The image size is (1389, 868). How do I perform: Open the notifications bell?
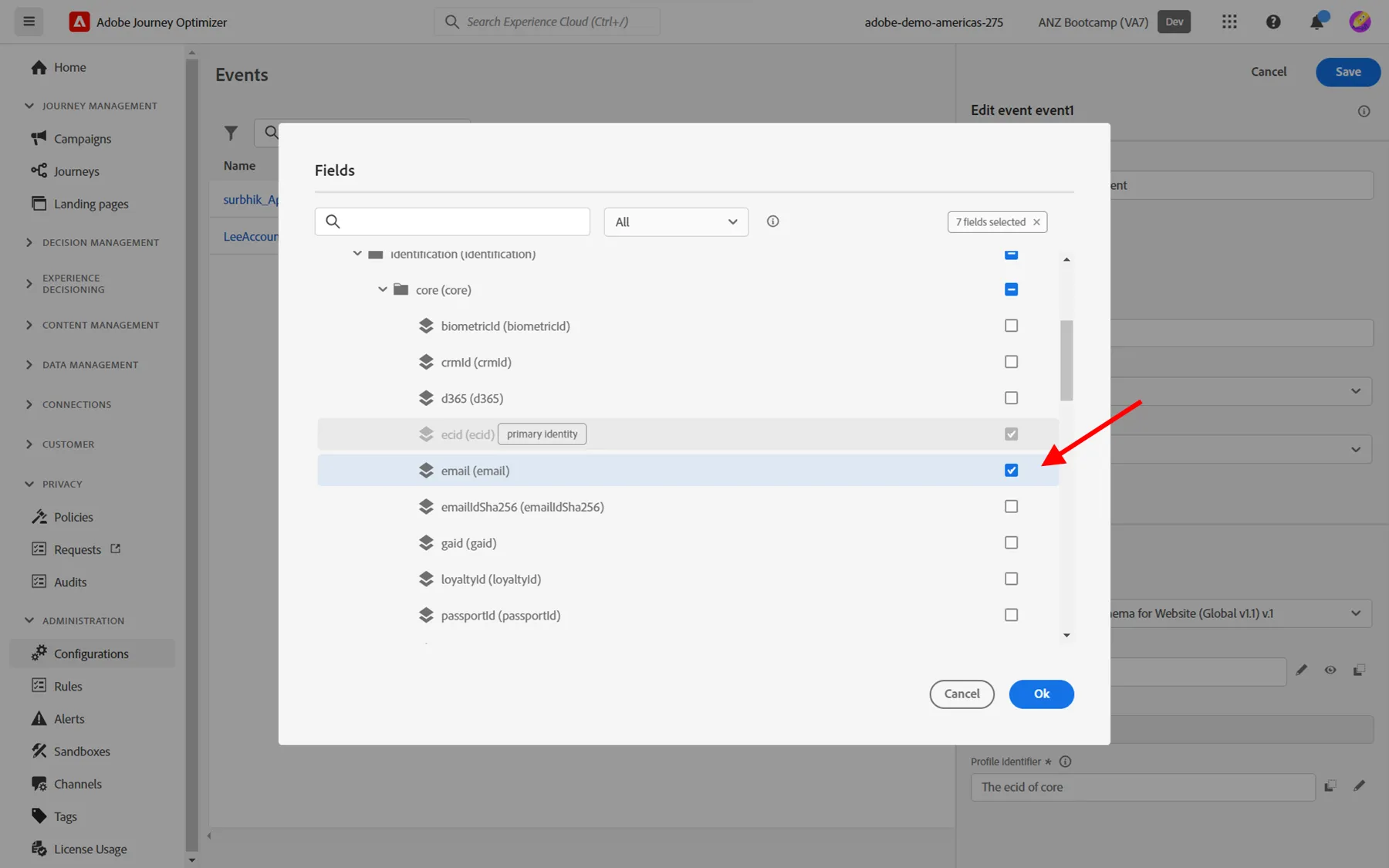(x=1317, y=22)
